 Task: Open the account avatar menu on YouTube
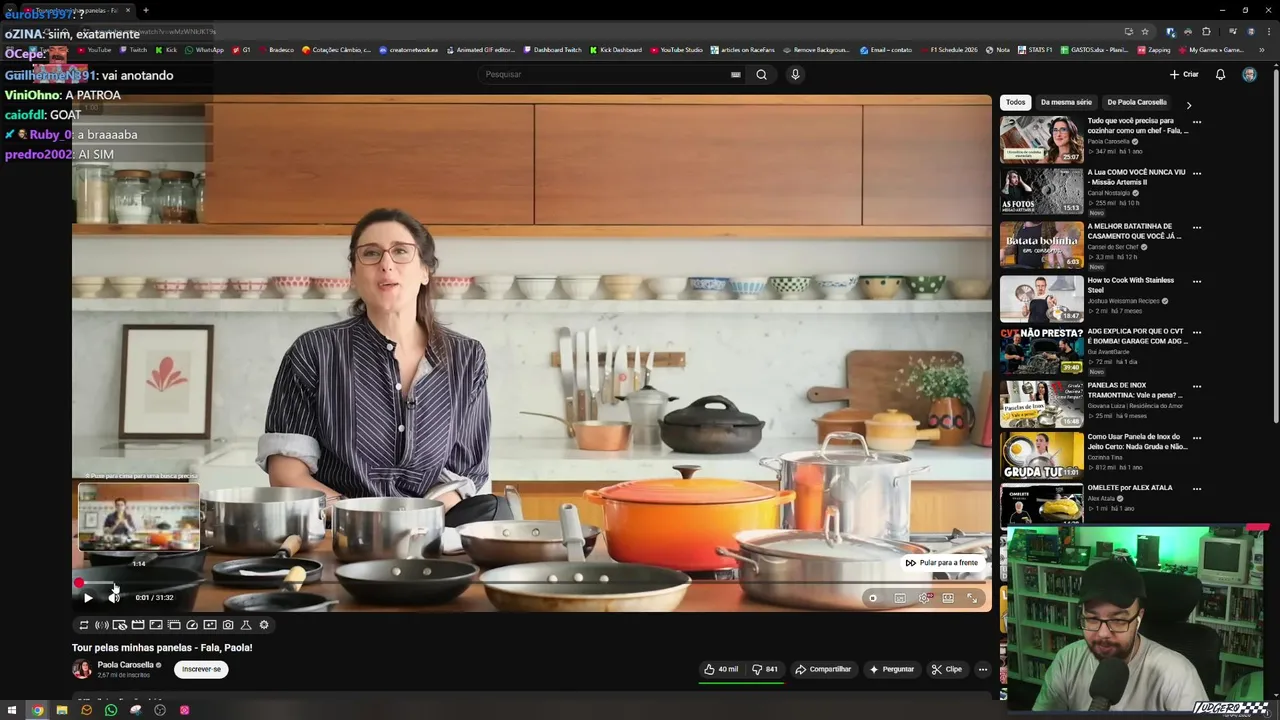coord(1249,74)
